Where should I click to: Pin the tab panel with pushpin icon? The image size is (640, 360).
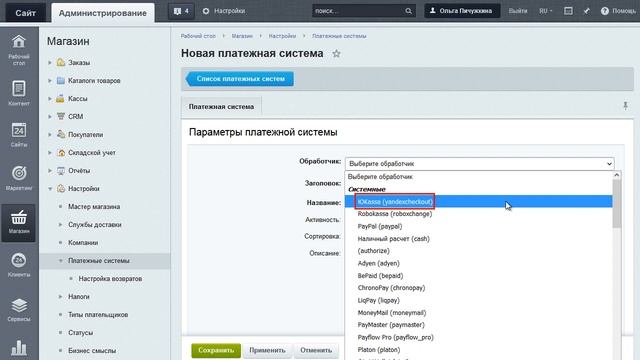[x=625, y=106]
